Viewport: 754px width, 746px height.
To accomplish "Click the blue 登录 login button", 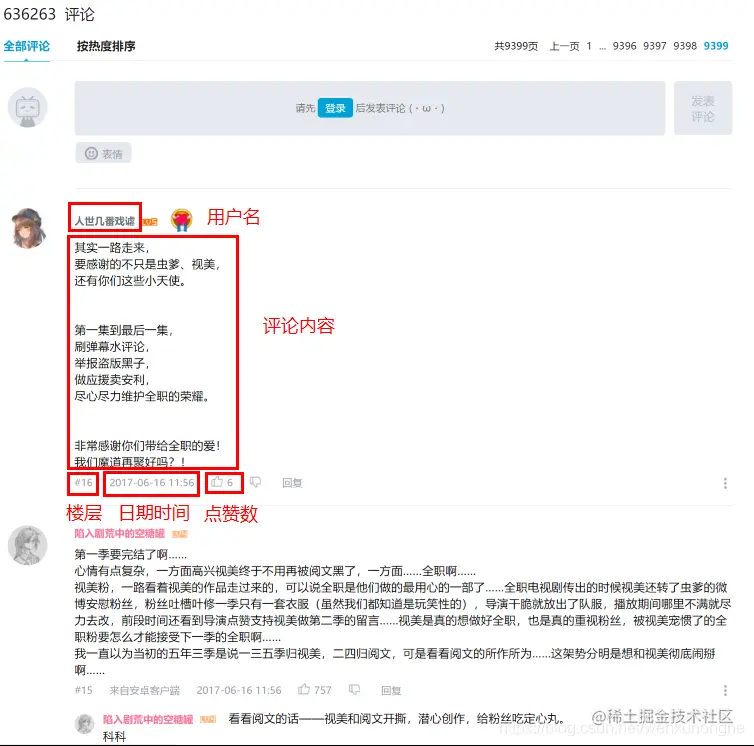I will pos(335,108).
